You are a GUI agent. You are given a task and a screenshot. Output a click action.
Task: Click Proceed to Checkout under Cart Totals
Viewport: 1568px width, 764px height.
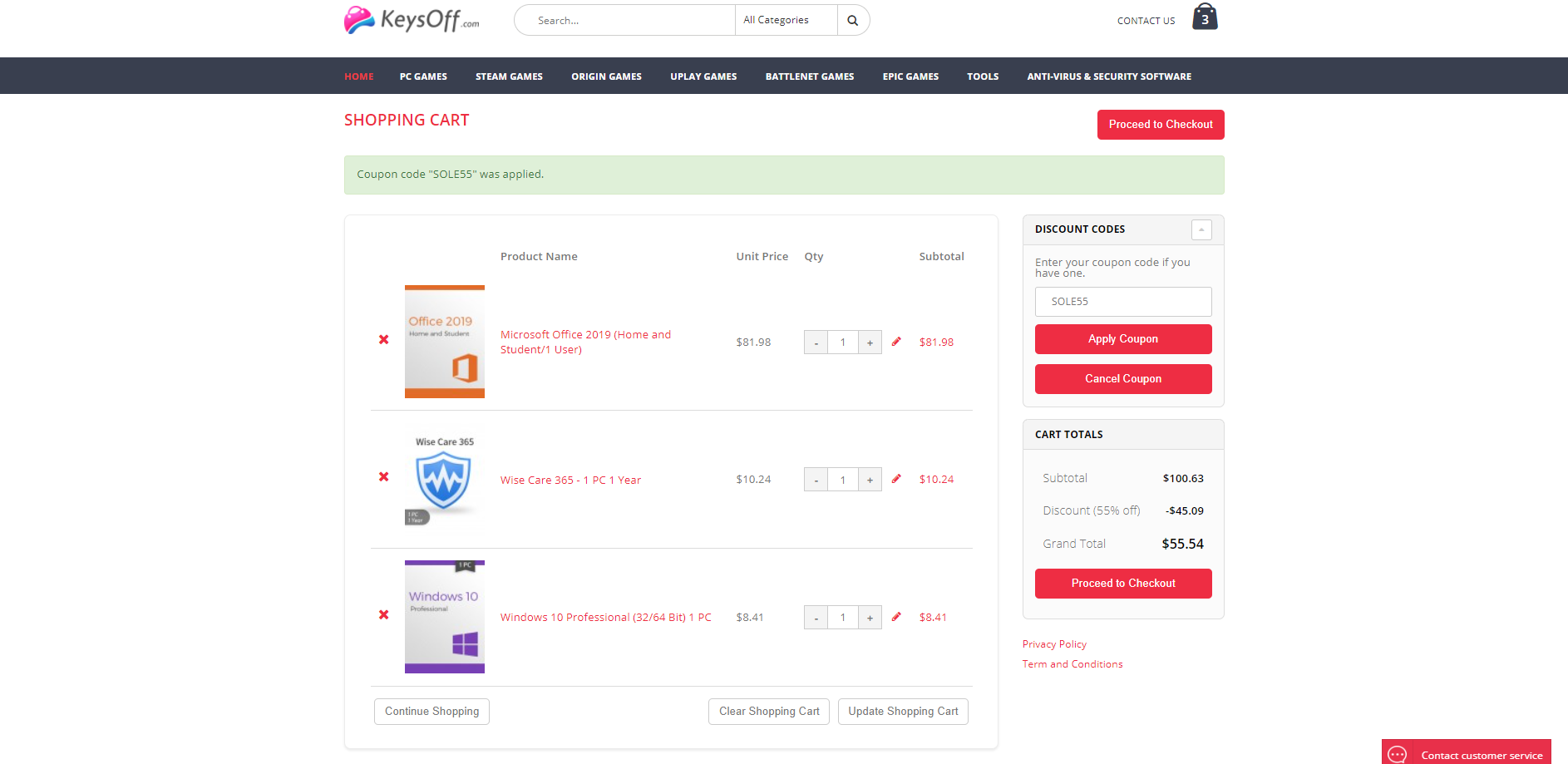(1123, 584)
